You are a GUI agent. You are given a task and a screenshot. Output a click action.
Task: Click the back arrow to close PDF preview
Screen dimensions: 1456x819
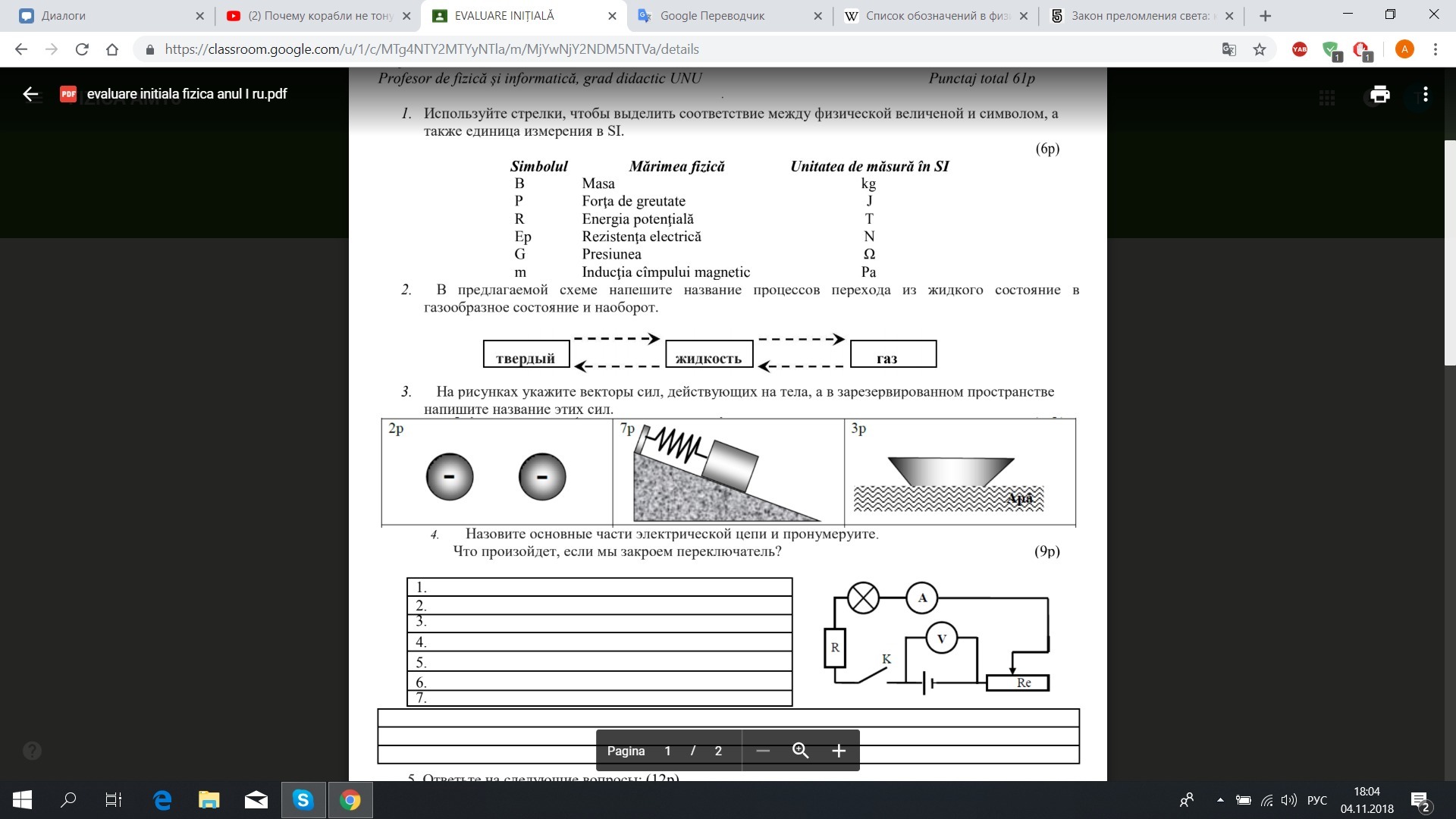pyautogui.click(x=30, y=94)
